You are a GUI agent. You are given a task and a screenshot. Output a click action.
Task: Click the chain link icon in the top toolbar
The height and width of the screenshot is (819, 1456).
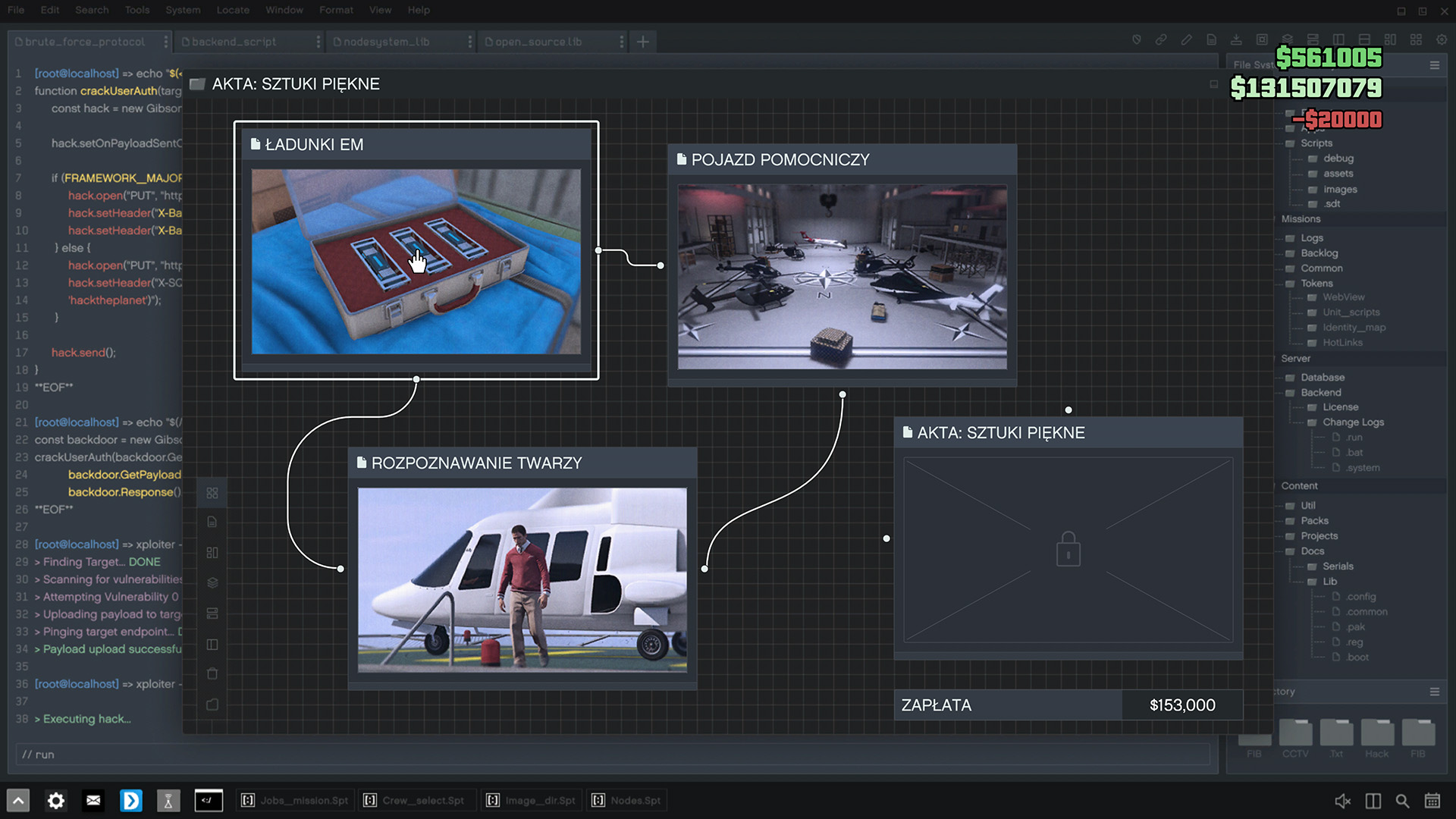pyautogui.click(x=1161, y=39)
